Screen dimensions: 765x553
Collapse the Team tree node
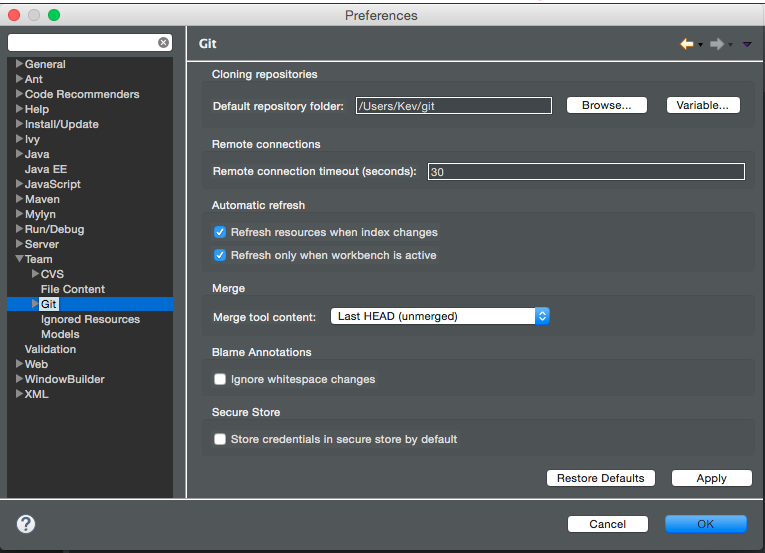click(x=20, y=259)
